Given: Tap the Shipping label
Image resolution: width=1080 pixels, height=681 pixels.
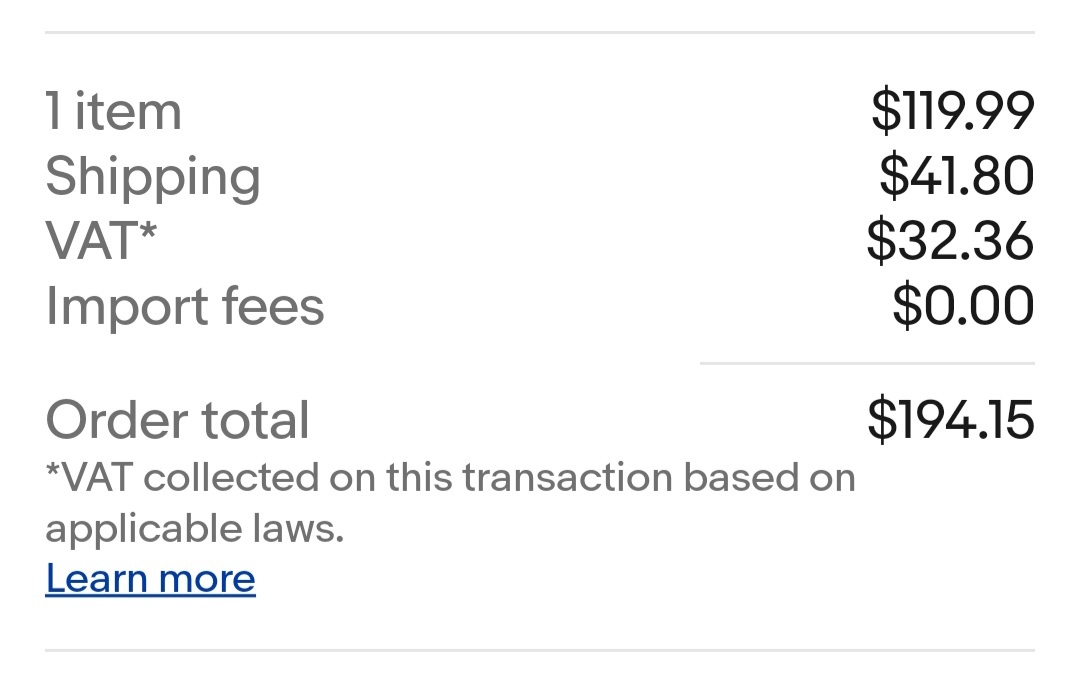Looking at the screenshot, I should [x=153, y=177].
